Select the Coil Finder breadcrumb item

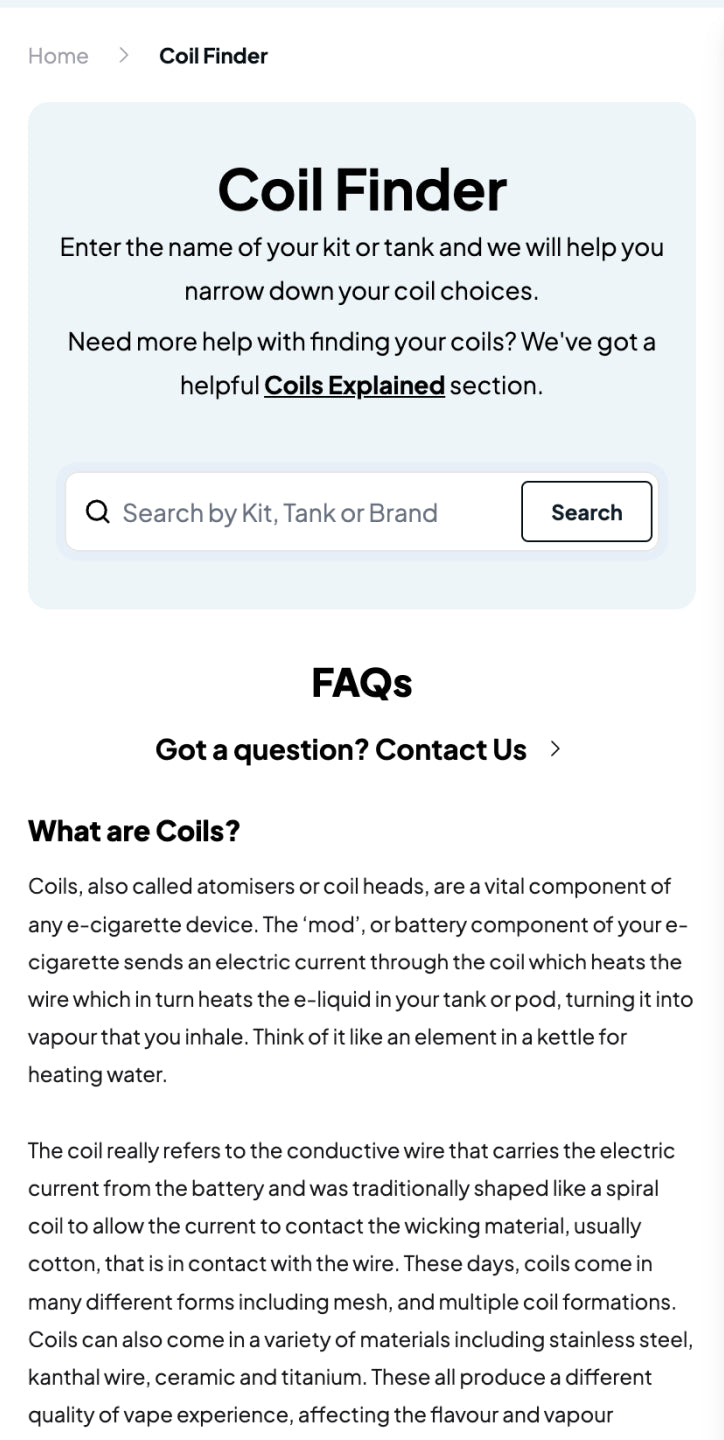pyautogui.click(x=213, y=56)
